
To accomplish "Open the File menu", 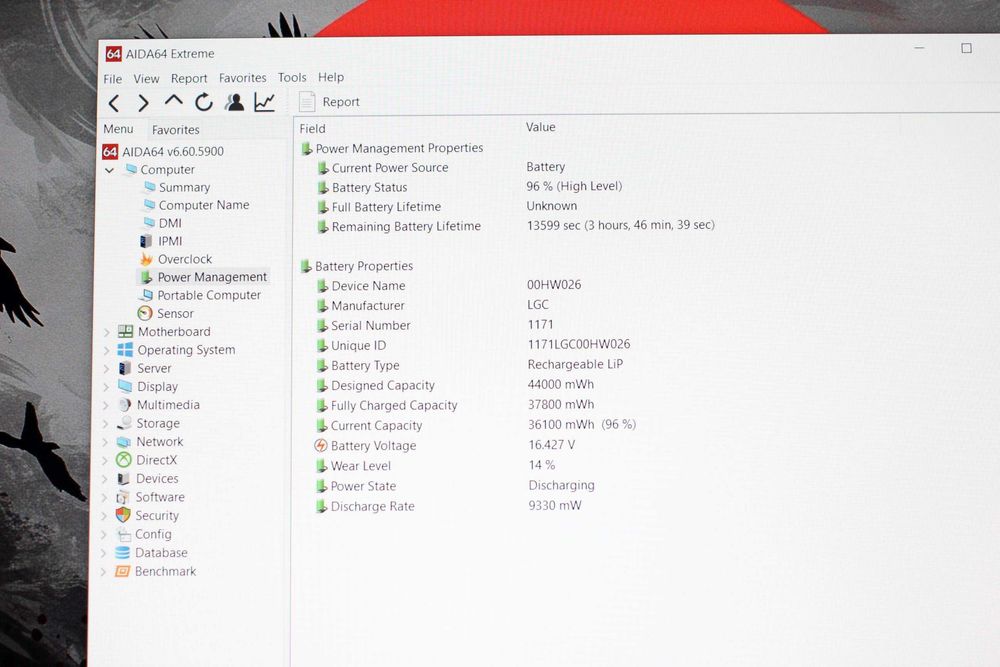I will click(112, 79).
